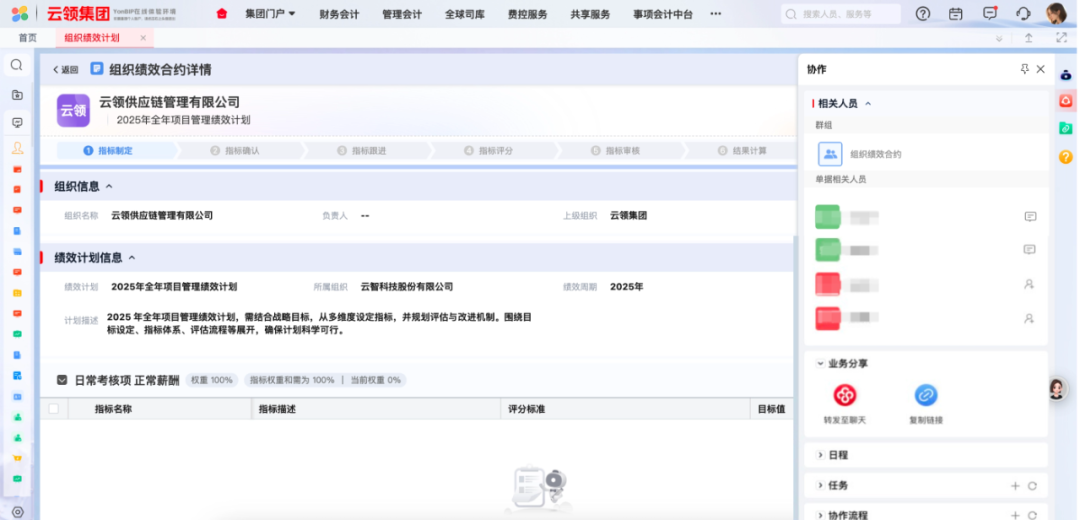Open the 集团门户 dropdown menu
The height and width of the screenshot is (520, 1080).
tap(270, 14)
